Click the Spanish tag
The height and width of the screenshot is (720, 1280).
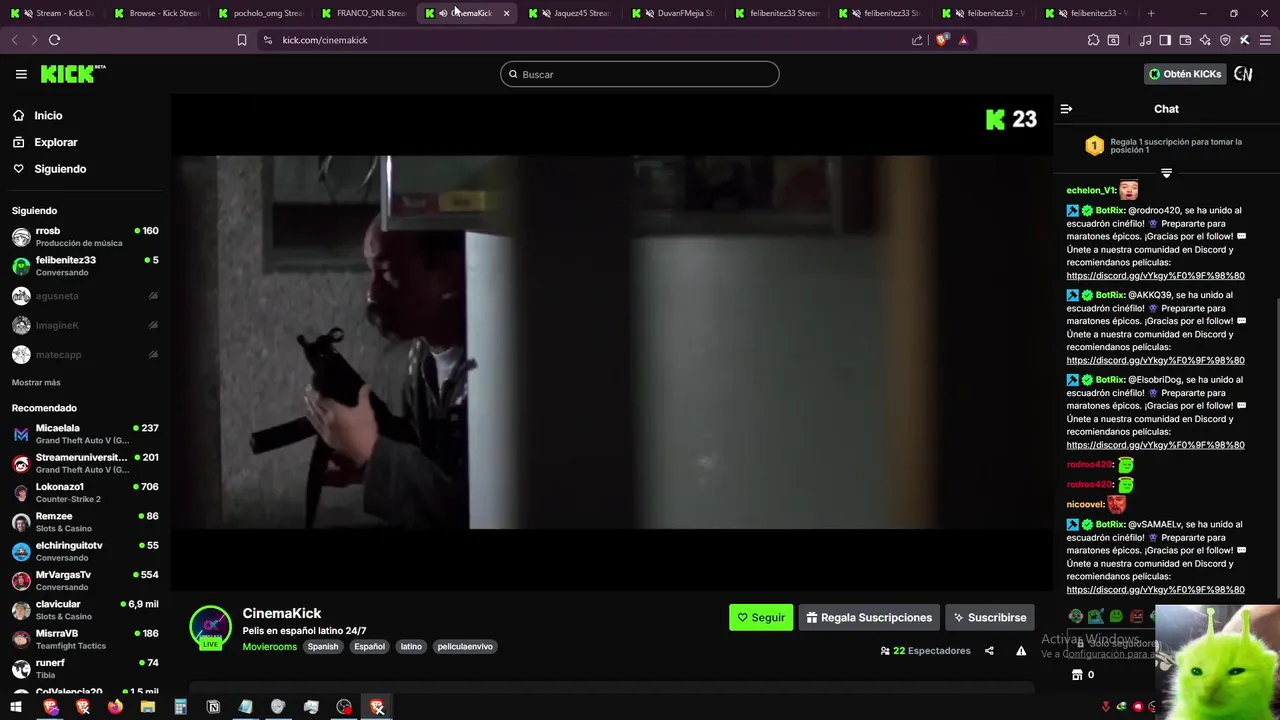click(323, 647)
